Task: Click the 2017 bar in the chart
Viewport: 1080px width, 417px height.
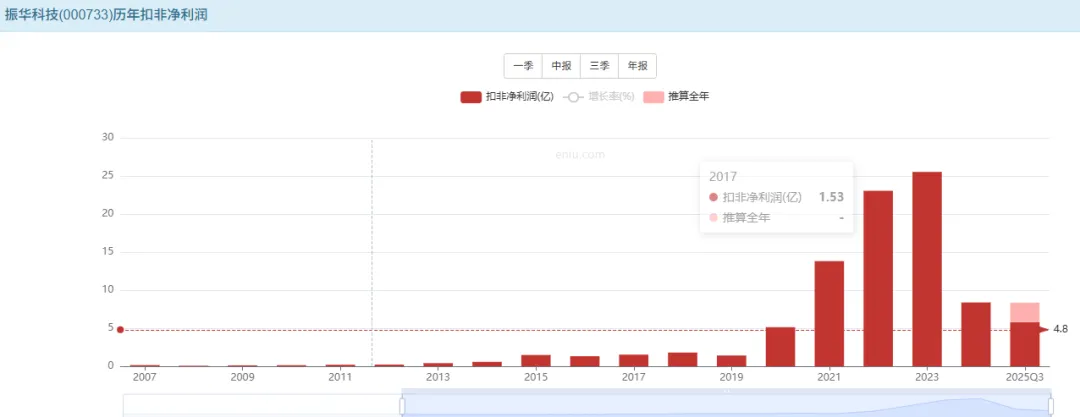Action: click(634, 360)
